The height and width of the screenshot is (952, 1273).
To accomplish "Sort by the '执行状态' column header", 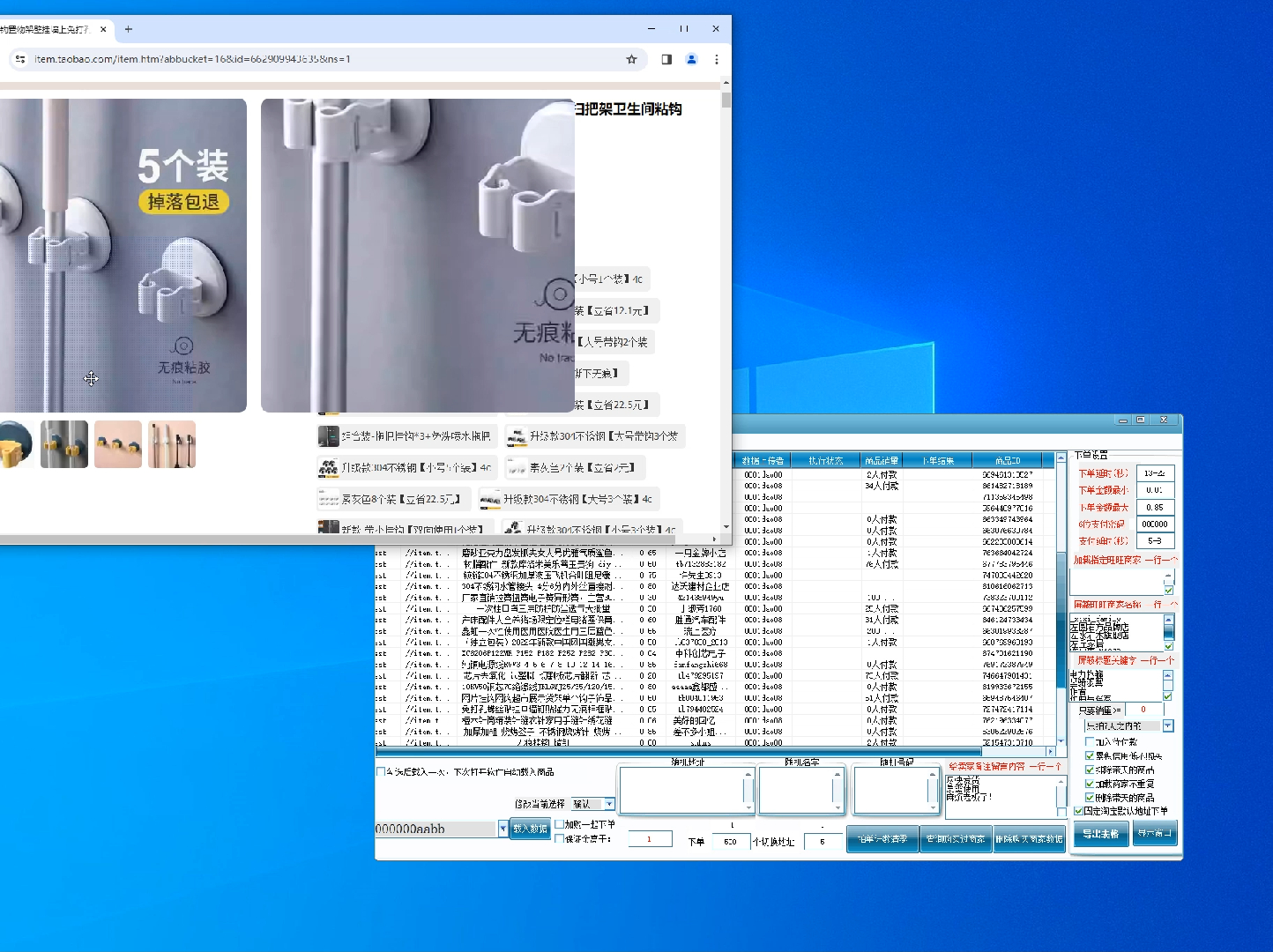I will [825, 460].
